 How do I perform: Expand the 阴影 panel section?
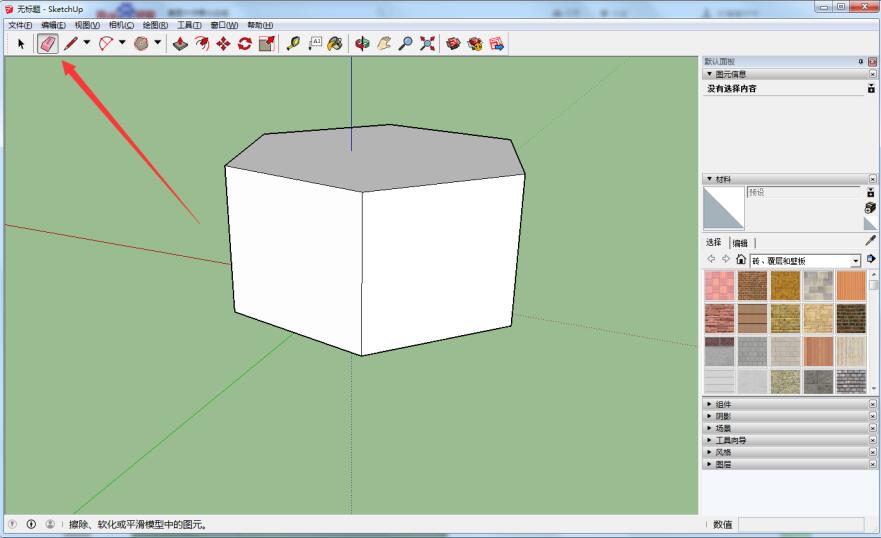[x=723, y=416]
